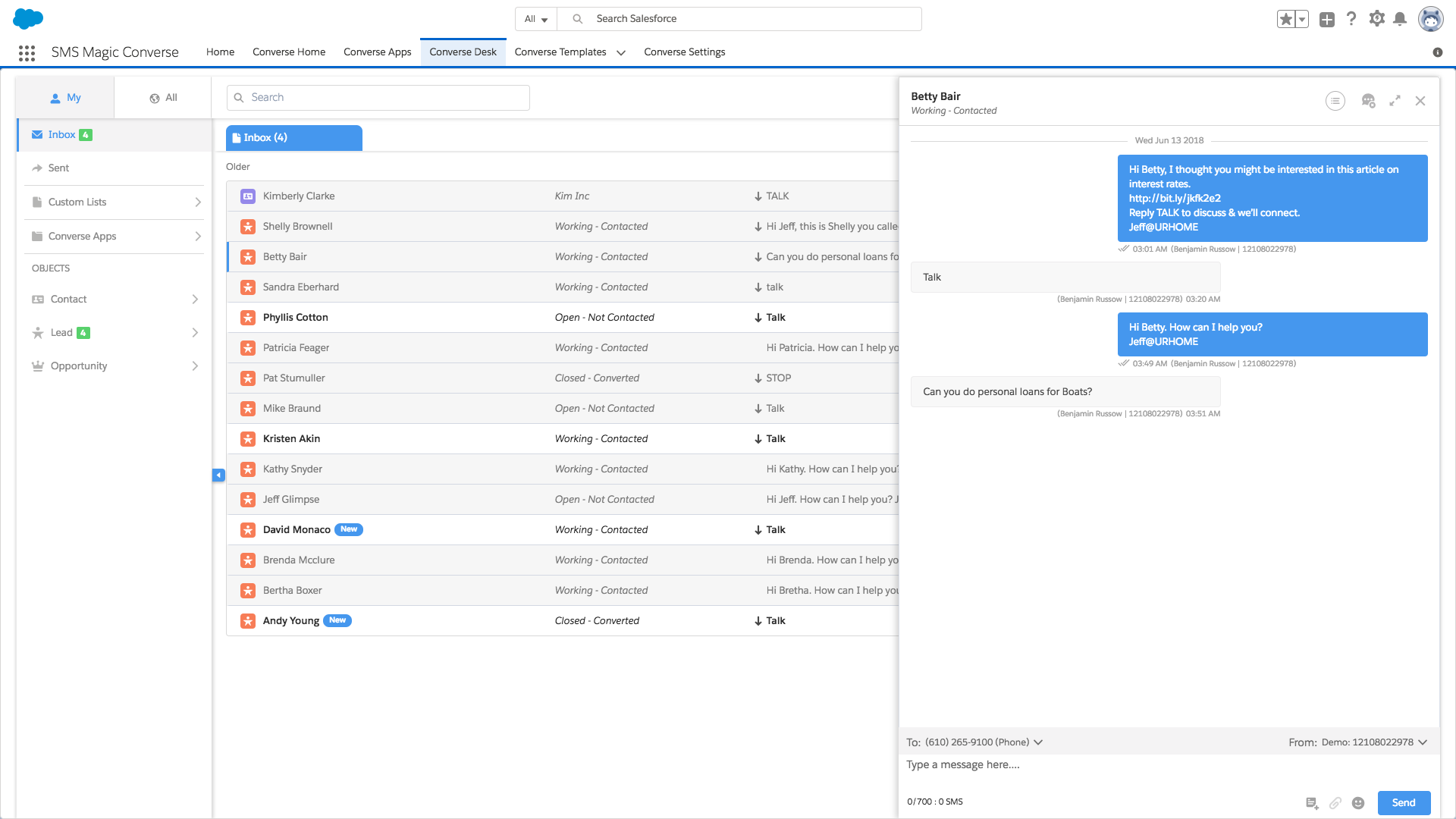Switch to the My conversations view
The height and width of the screenshot is (819, 1456).
point(65,98)
